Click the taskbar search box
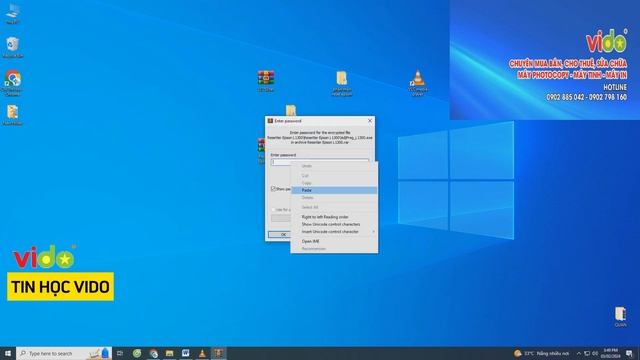This screenshot has width=640, height=360. click(x=64, y=353)
